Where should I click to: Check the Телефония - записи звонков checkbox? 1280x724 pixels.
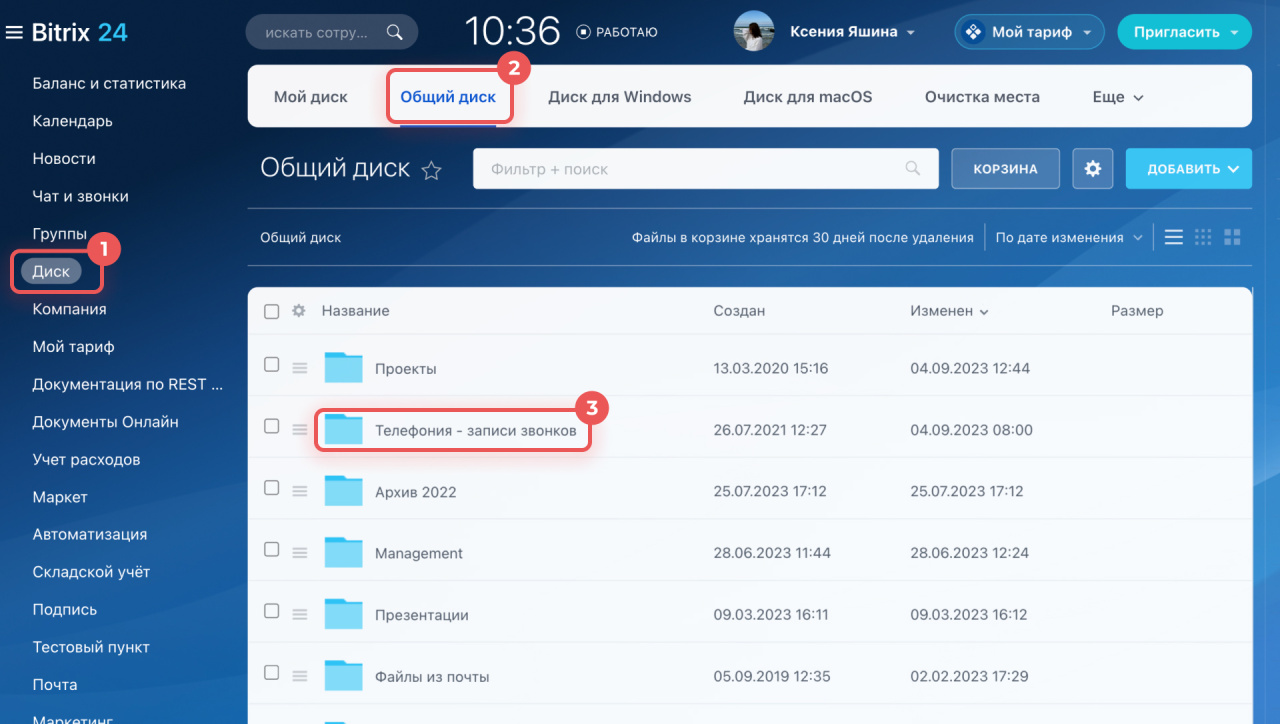(x=271, y=426)
